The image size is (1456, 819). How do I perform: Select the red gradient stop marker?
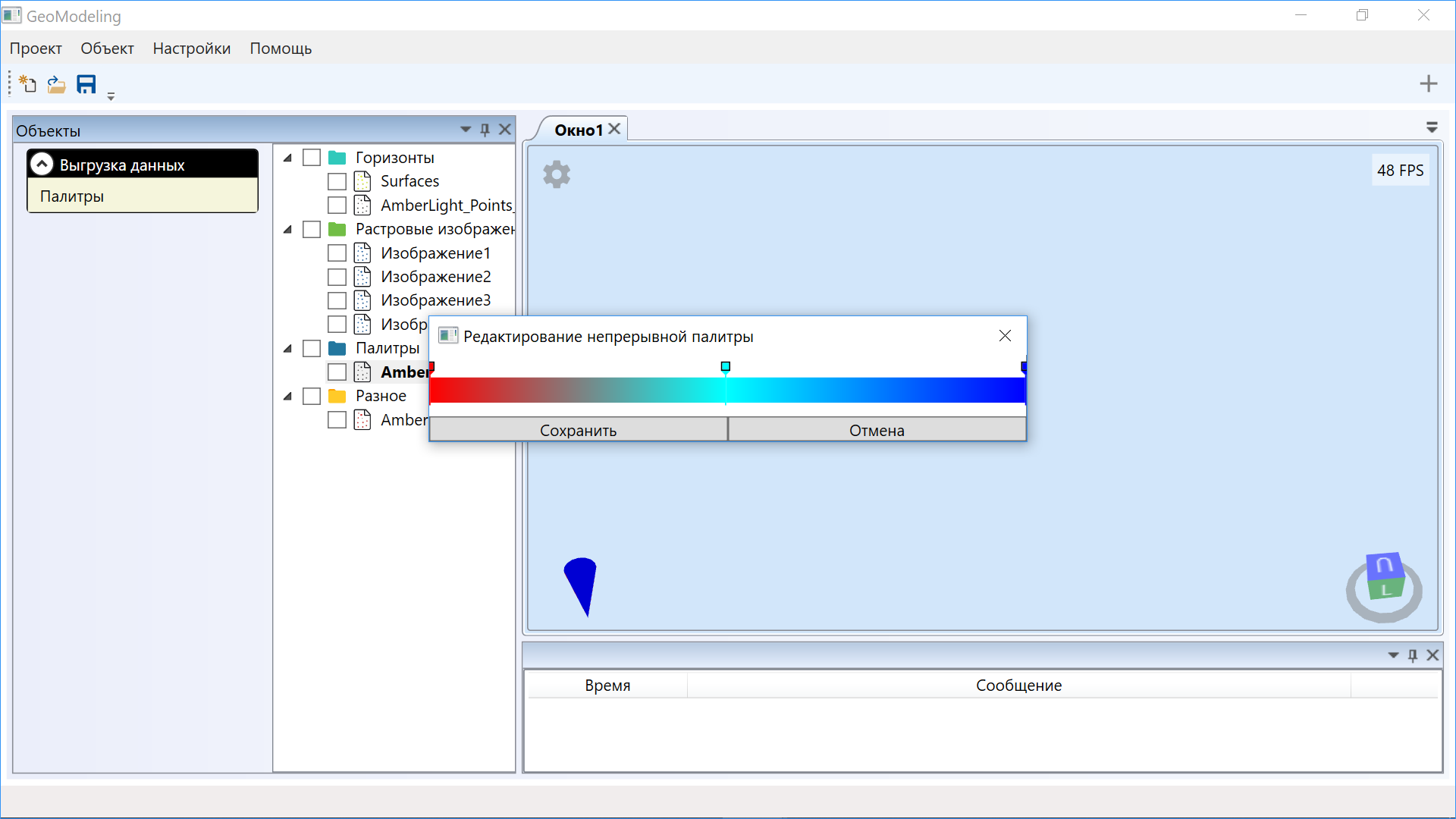(x=431, y=367)
